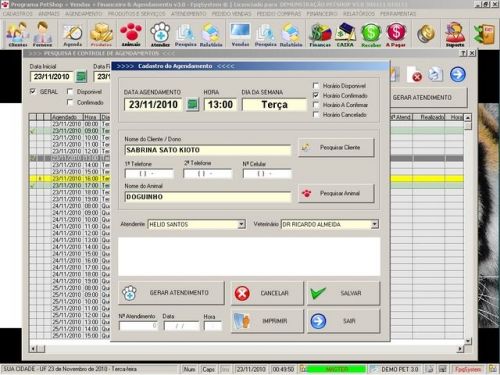Viewport: 500px width, 375px height.
Task: Open the ANIMAIS menu
Action: click(x=49, y=14)
